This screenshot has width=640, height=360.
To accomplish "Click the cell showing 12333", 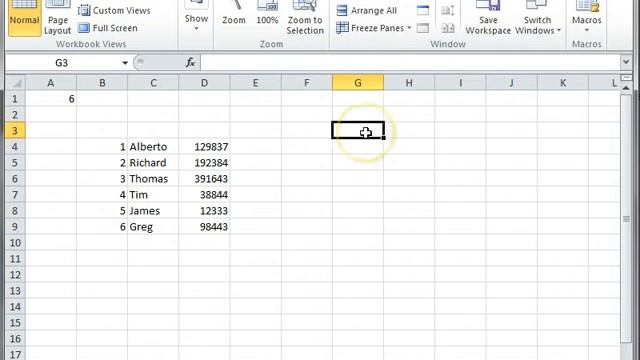I will [x=204, y=211].
